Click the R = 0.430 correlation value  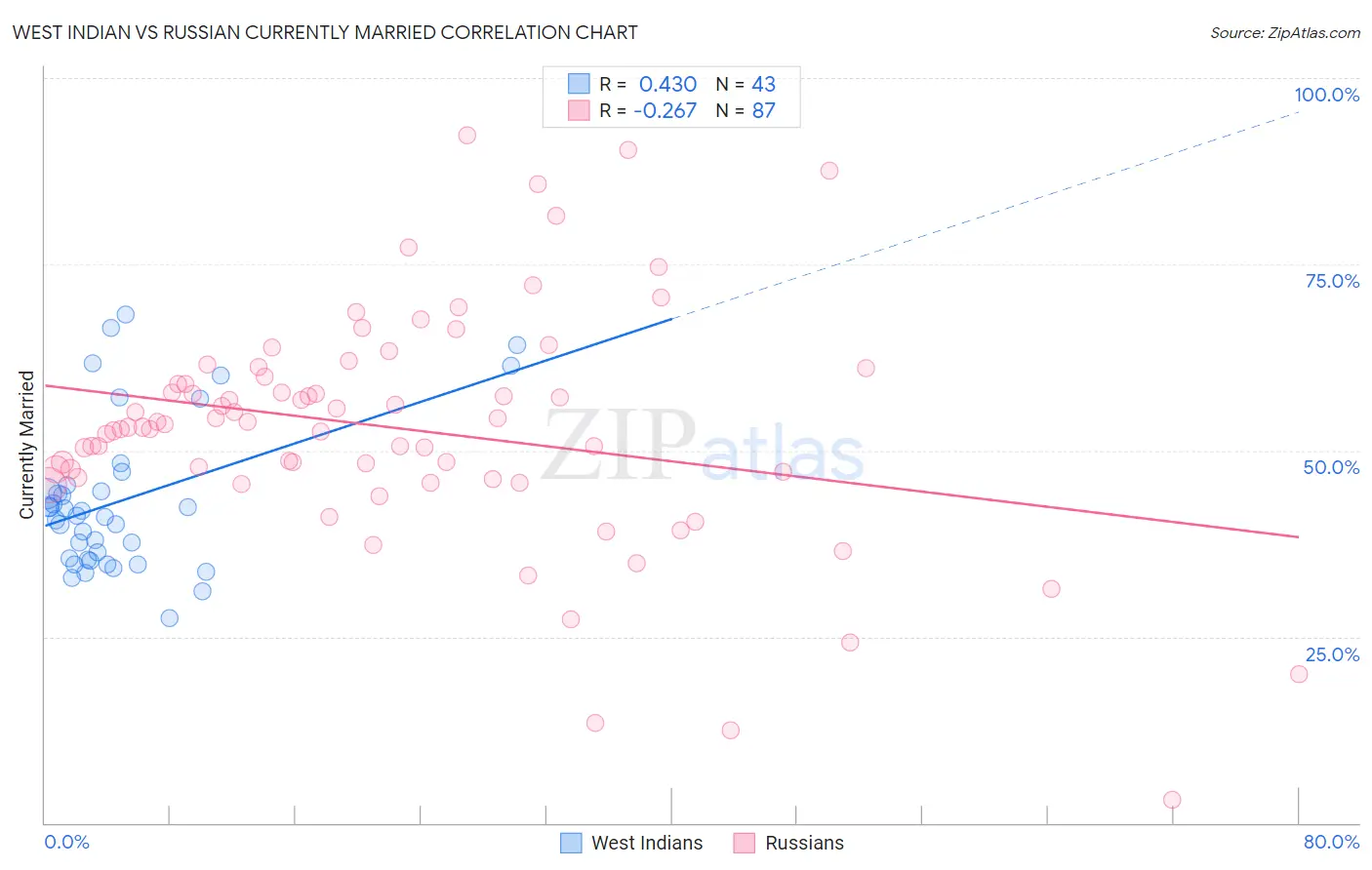click(x=648, y=84)
